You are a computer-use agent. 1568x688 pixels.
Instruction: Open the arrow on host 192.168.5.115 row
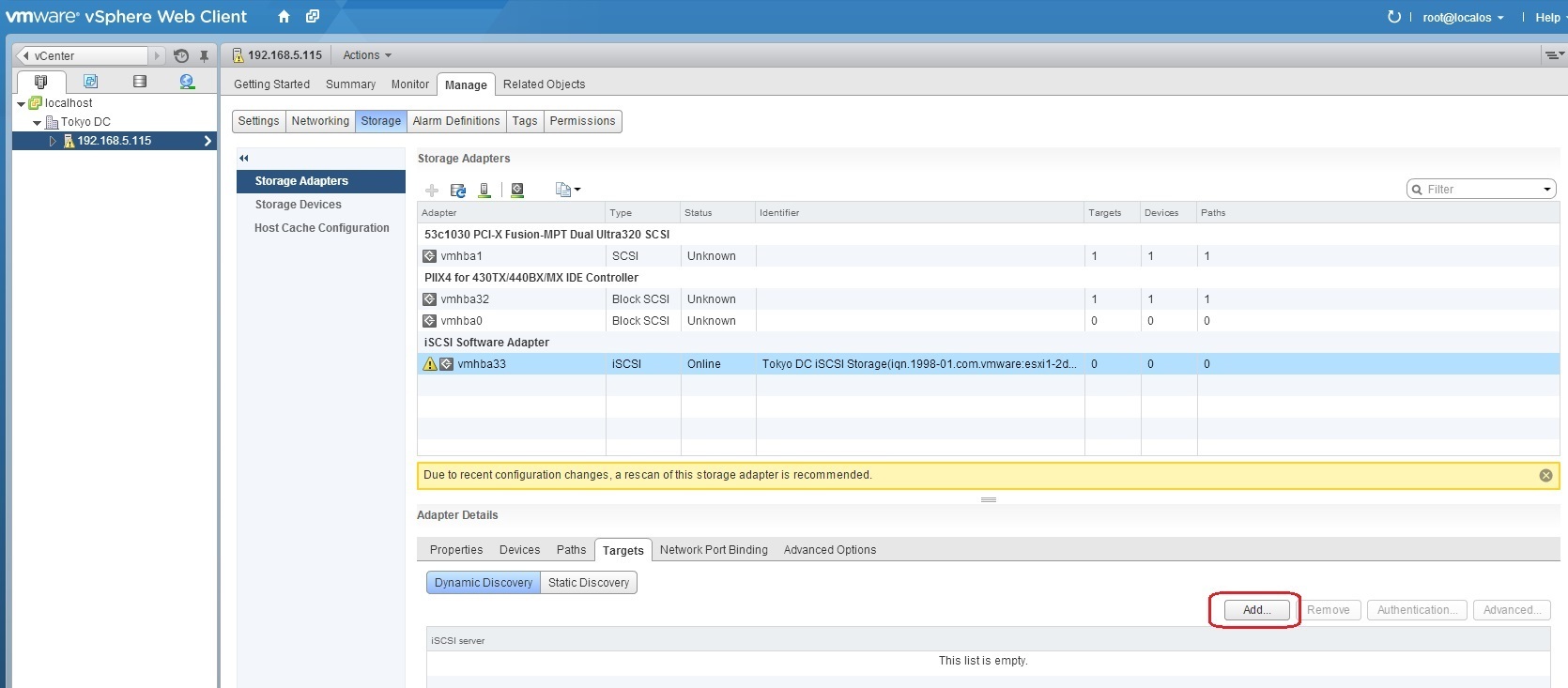(x=208, y=141)
